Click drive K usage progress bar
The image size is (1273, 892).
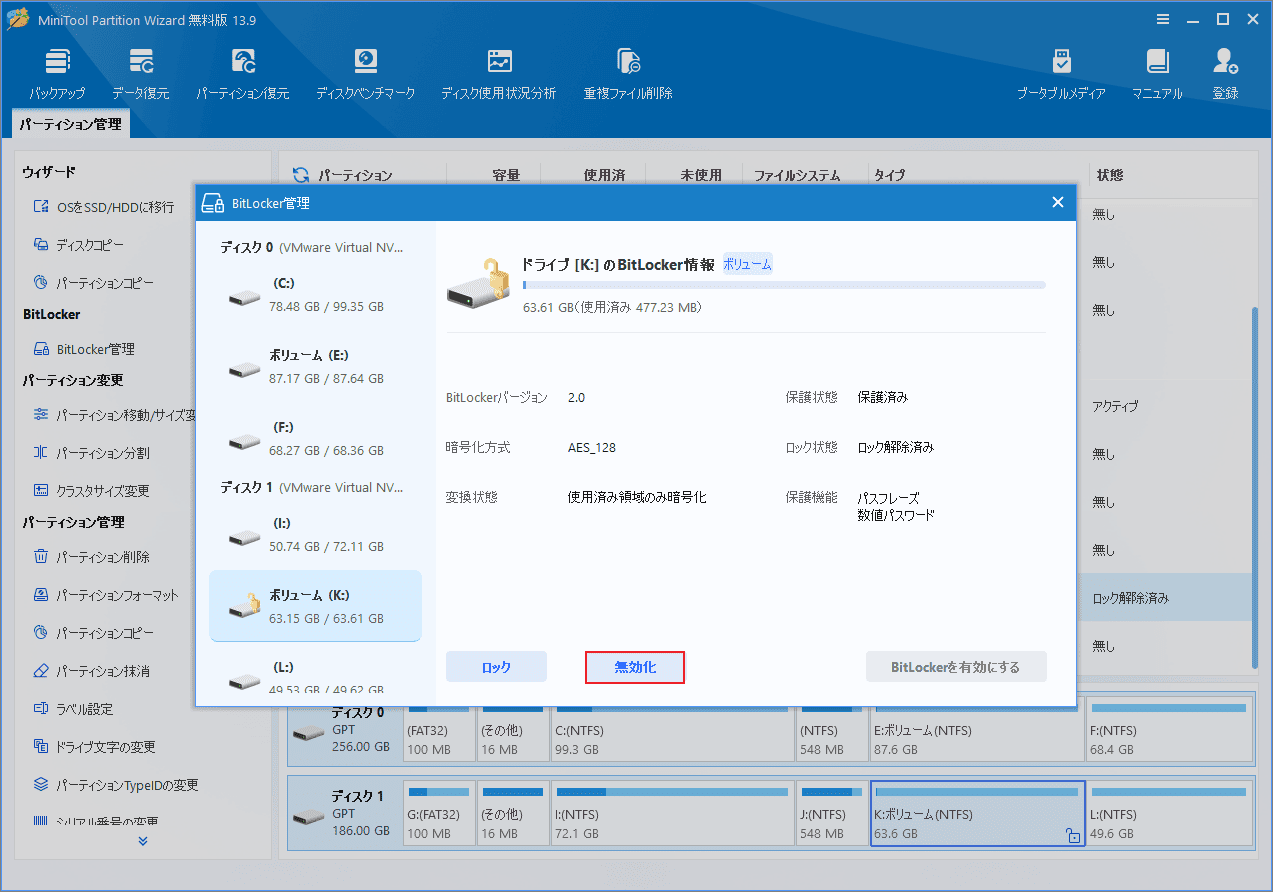click(x=784, y=285)
